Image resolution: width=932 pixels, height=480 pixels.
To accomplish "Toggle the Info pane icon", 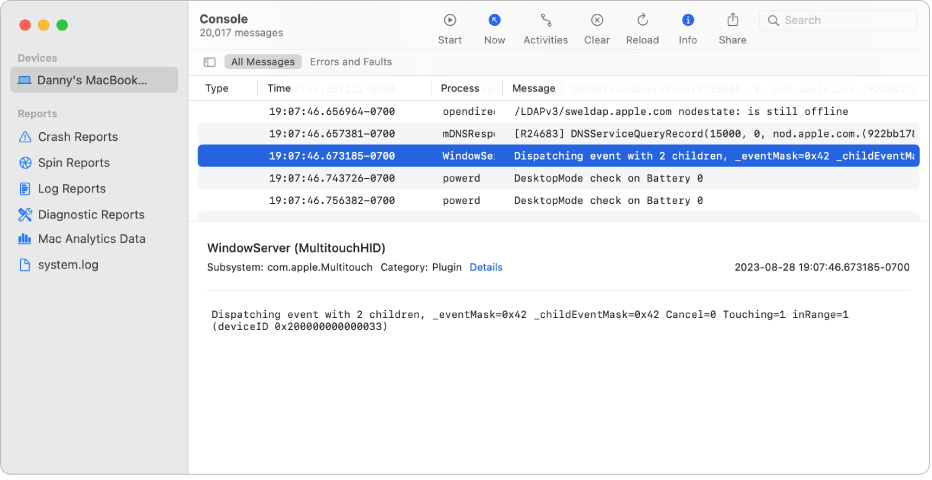I will pyautogui.click(x=688, y=20).
